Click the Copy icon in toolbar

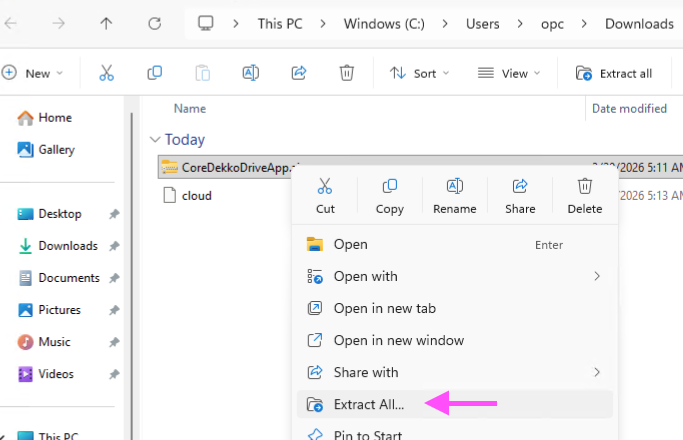[155, 73]
